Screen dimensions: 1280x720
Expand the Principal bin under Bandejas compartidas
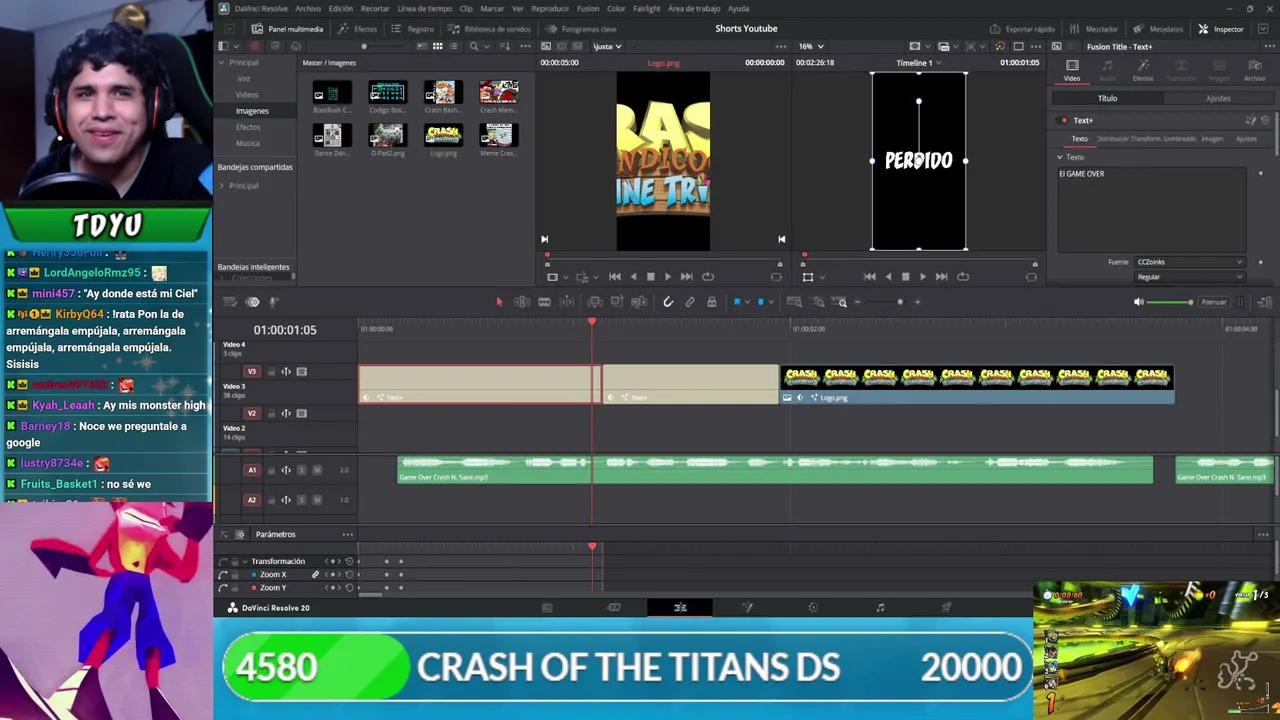[222, 186]
